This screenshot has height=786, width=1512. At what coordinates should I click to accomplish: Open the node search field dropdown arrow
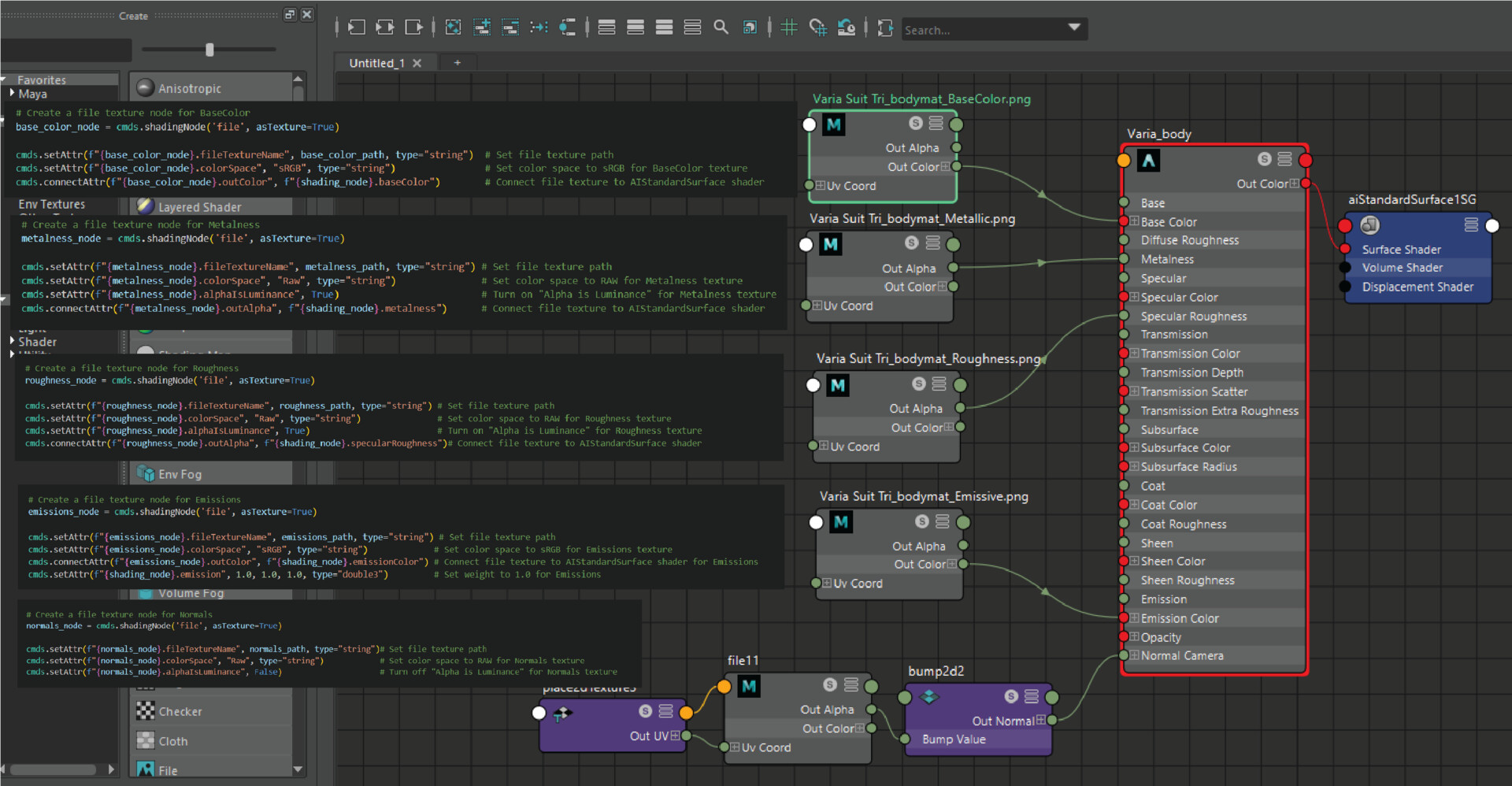(x=1074, y=28)
